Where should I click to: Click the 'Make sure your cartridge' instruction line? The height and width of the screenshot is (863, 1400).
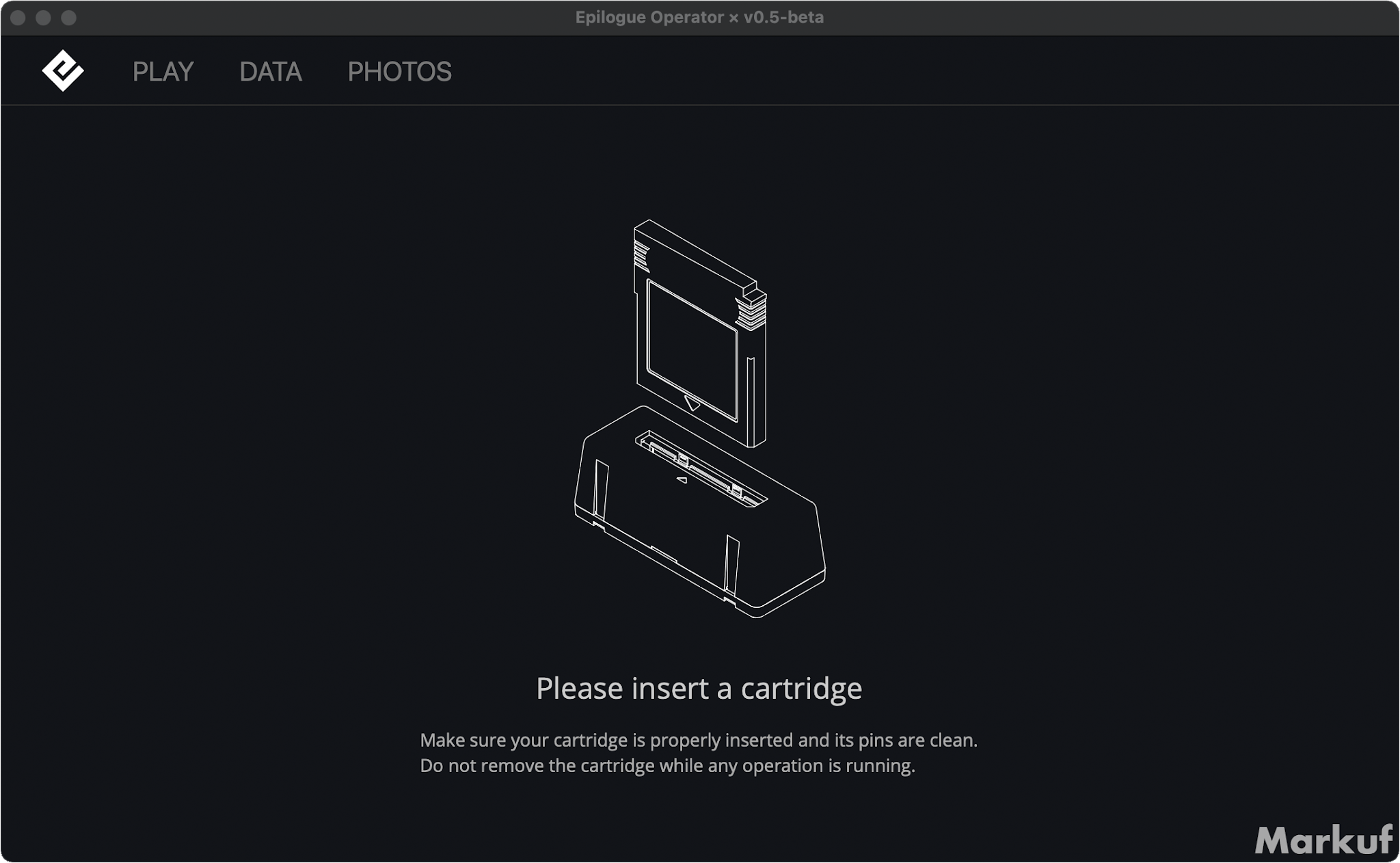click(698, 740)
